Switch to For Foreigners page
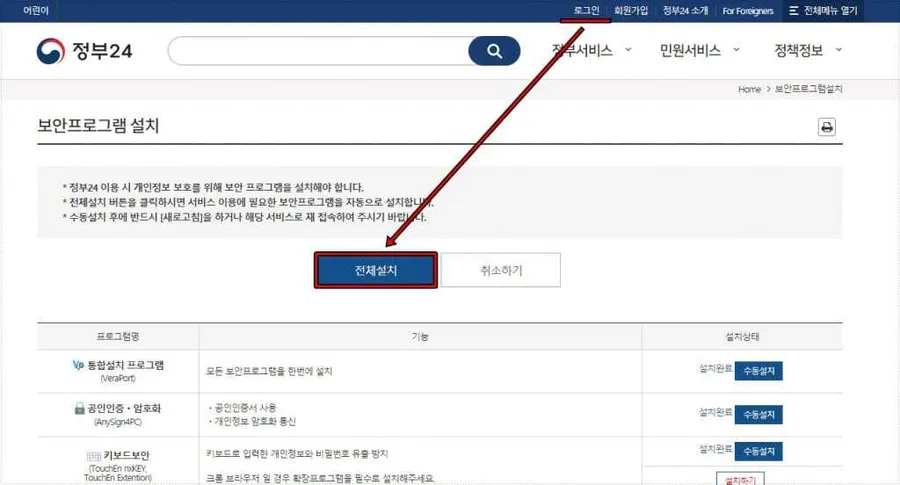 [x=748, y=11]
